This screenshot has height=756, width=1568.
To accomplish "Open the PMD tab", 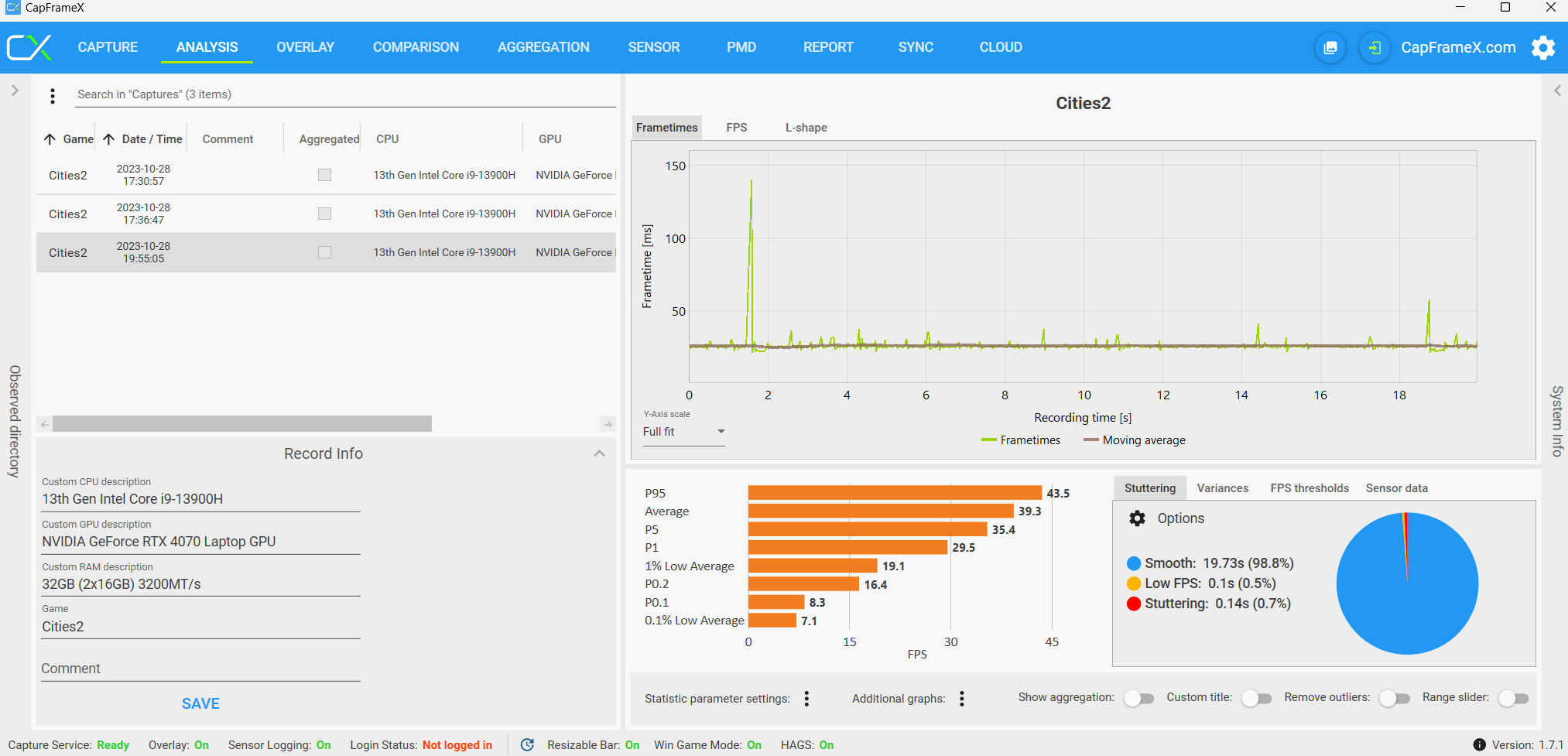I will click(x=741, y=47).
